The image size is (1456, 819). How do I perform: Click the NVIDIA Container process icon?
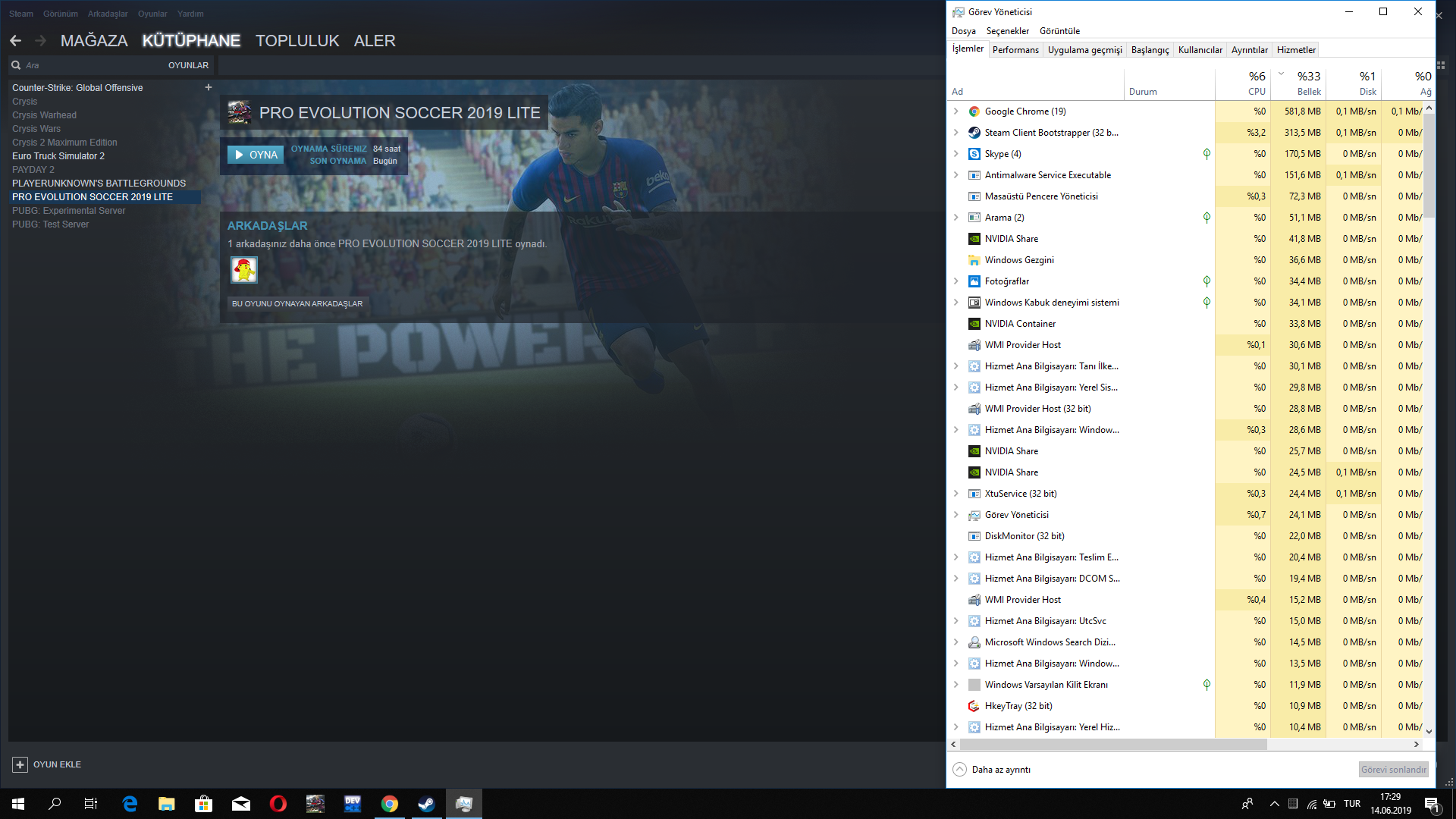click(x=974, y=324)
